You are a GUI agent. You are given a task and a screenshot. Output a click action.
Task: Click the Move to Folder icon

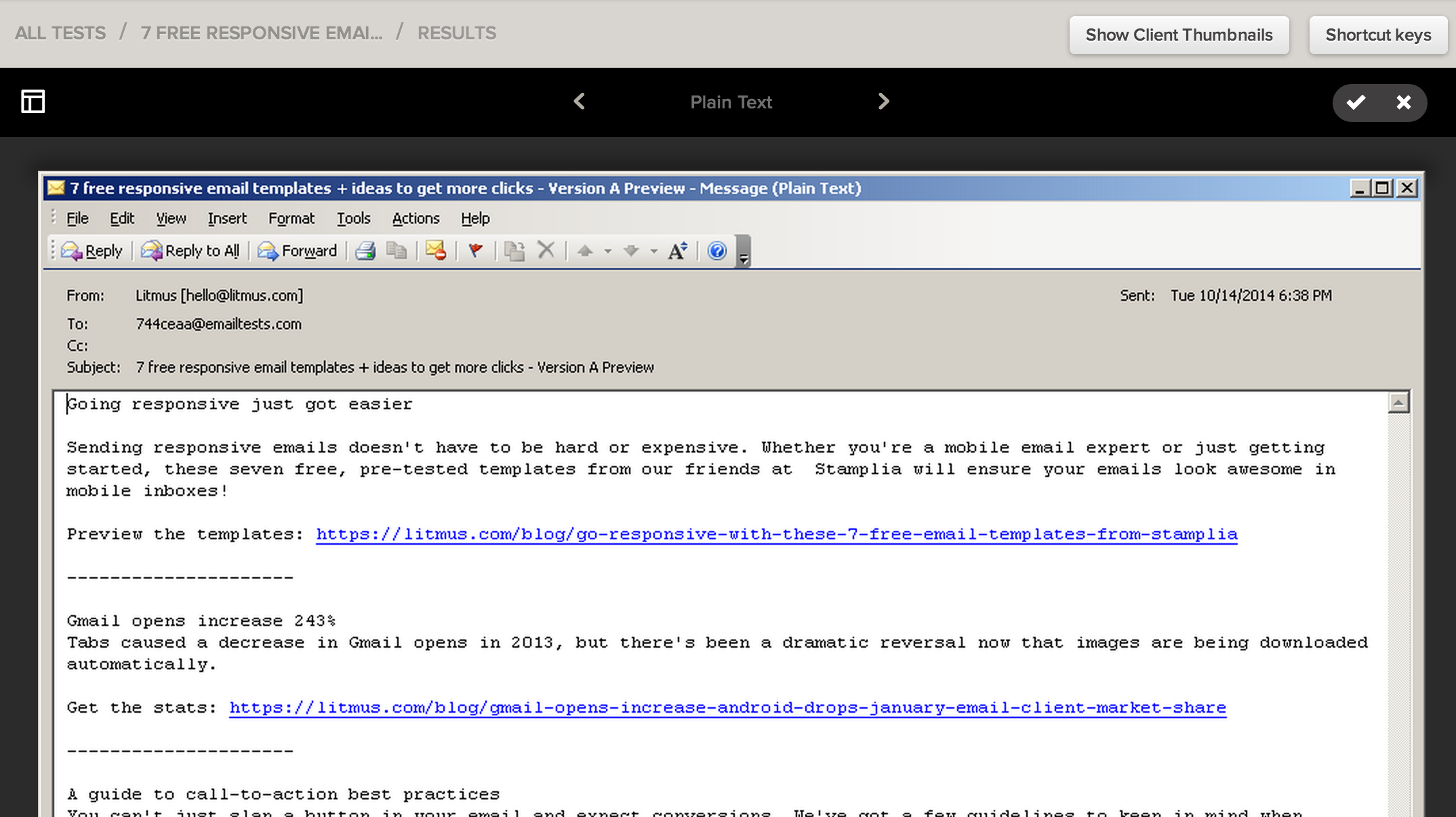point(514,251)
